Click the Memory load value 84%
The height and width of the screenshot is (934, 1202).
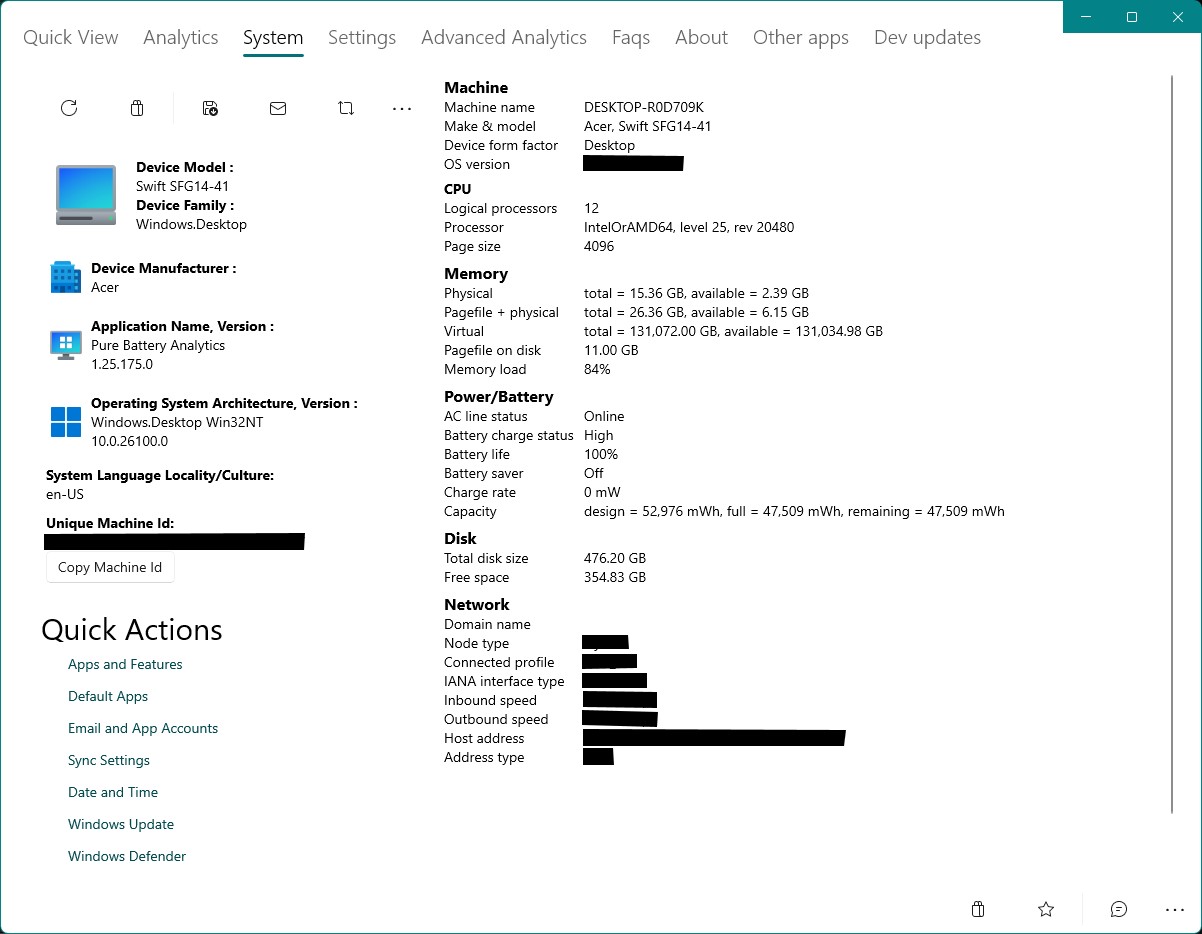pyautogui.click(x=597, y=369)
